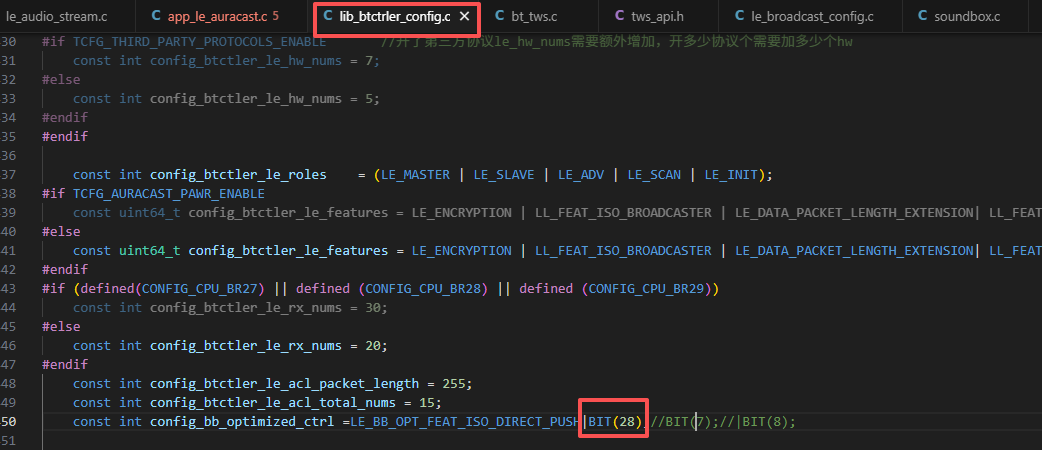Click TCFG_THIRD_PARTY_PROTOCOLS_ENABLE on line 30

click(x=199, y=42)
